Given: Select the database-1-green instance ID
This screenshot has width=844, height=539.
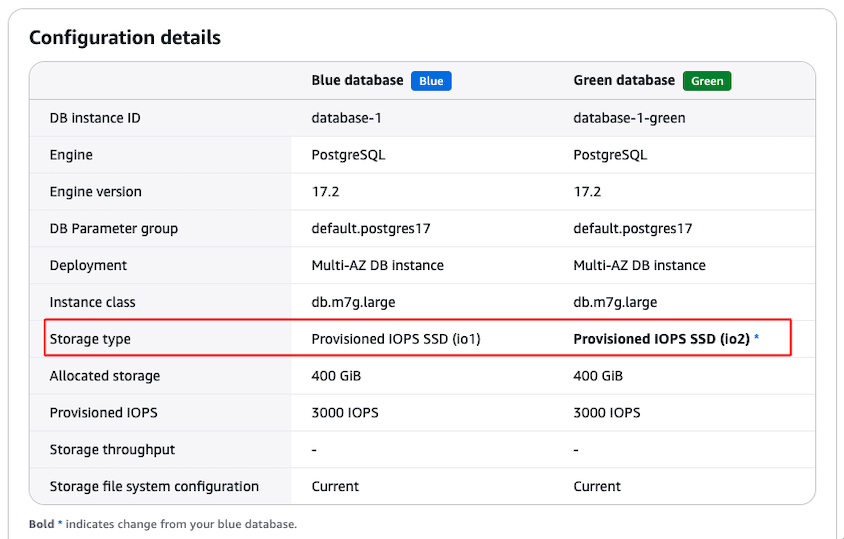Looking at the screenshot, I should (x=629, y=118).
